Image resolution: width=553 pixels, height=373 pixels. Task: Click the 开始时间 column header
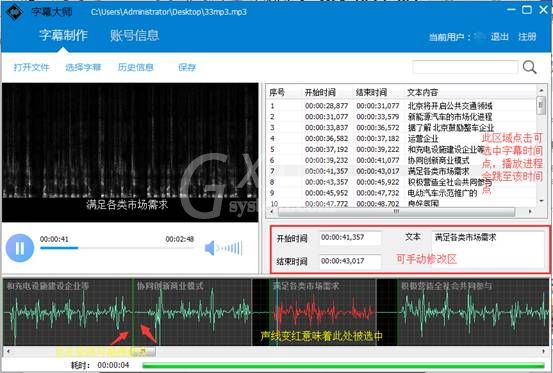tap(320, 92)
